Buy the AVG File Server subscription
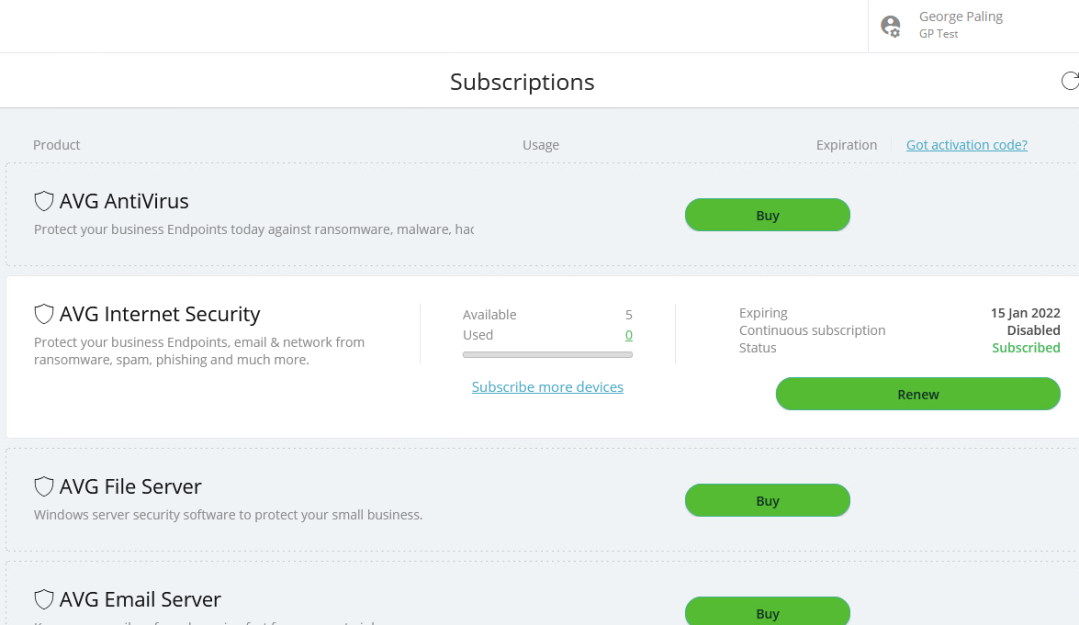This screenshot has height=625, width=1079. pyautogui.click(x=767, y=501)
